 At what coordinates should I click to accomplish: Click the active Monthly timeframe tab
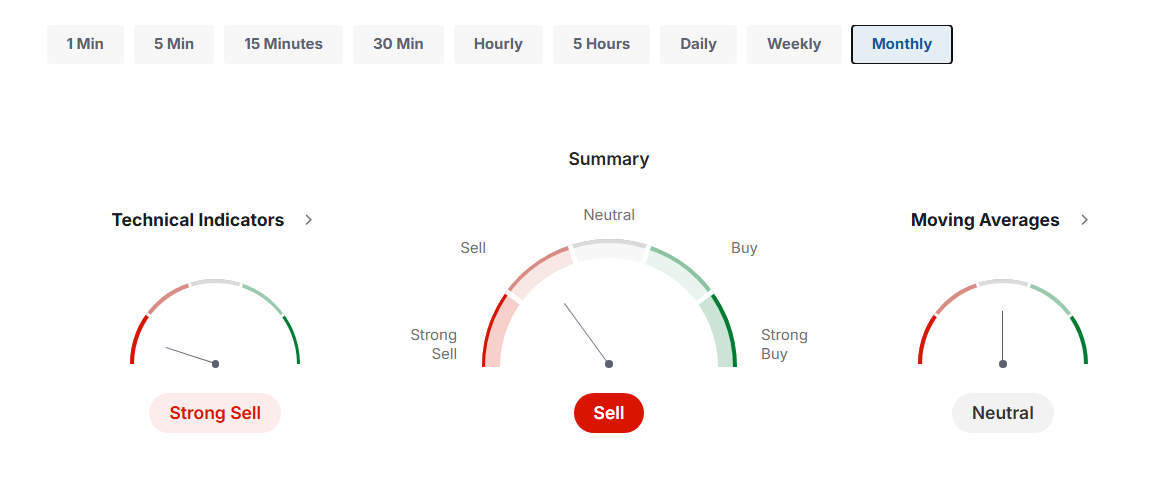tap(901, 44)
